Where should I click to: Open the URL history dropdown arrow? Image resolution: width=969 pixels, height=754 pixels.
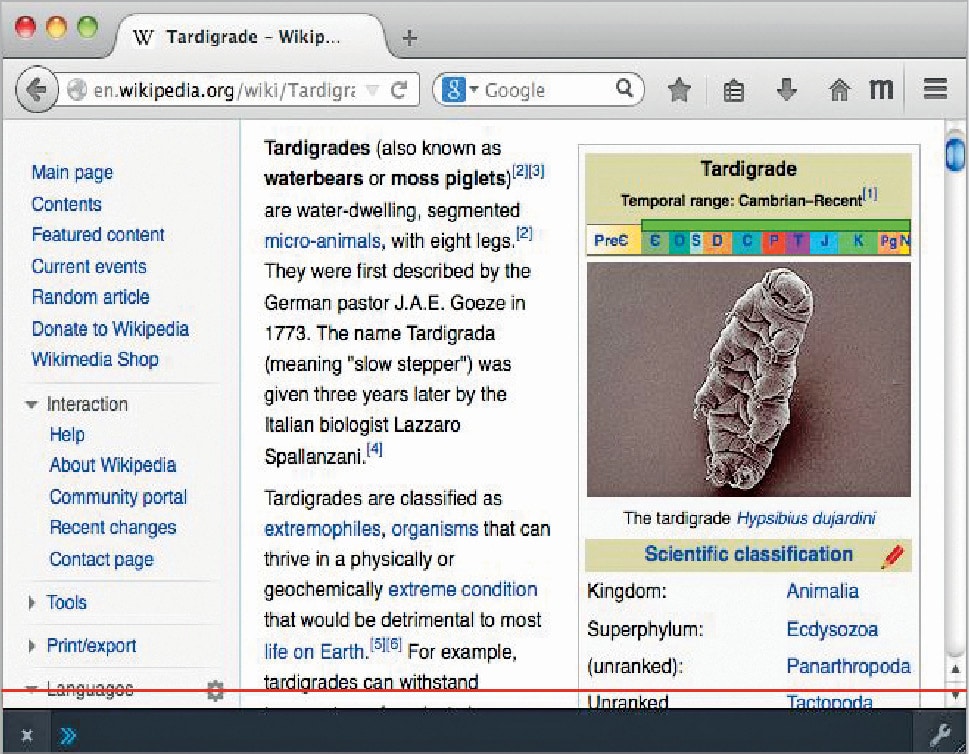[x=372, y=91]
